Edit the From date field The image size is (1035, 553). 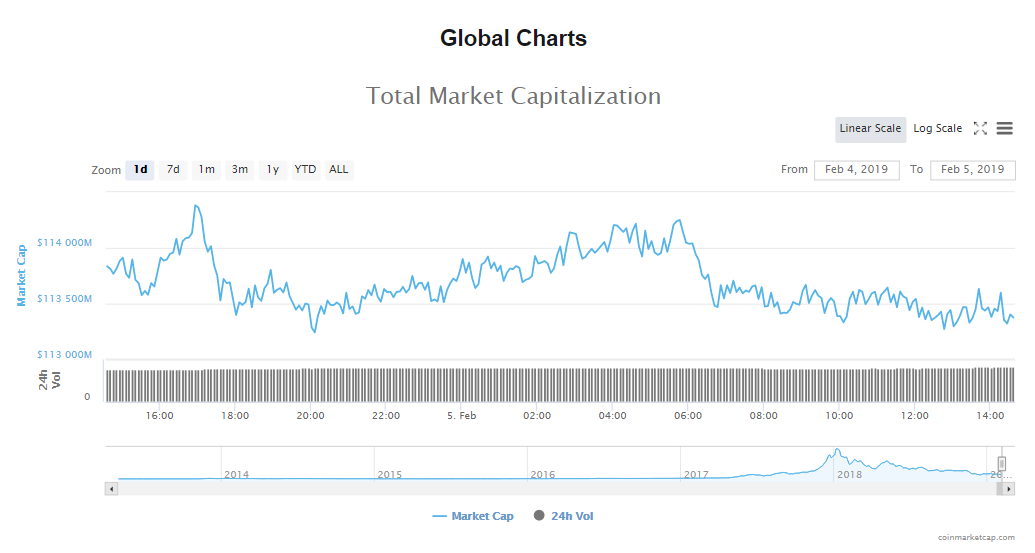point(856,170)
